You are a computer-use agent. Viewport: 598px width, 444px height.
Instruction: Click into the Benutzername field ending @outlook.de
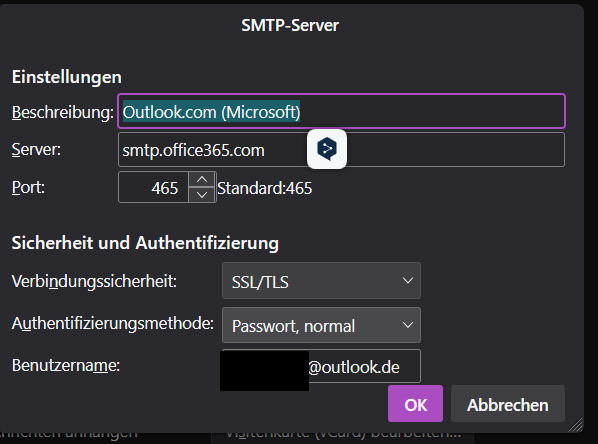321,366
